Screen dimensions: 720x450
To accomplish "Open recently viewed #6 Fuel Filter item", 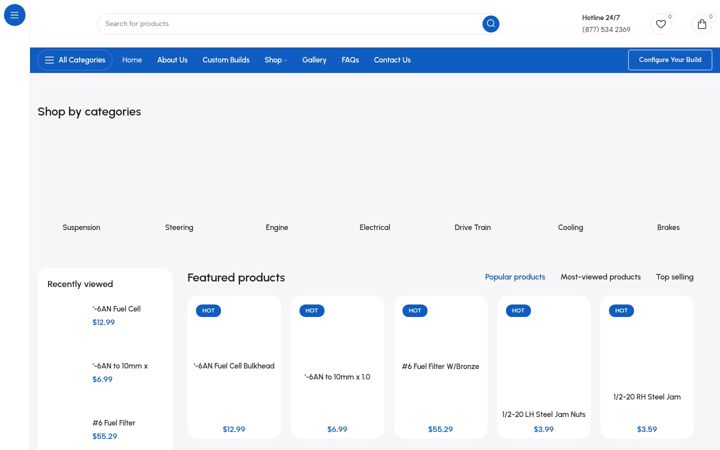I will [x=113, y=423].
